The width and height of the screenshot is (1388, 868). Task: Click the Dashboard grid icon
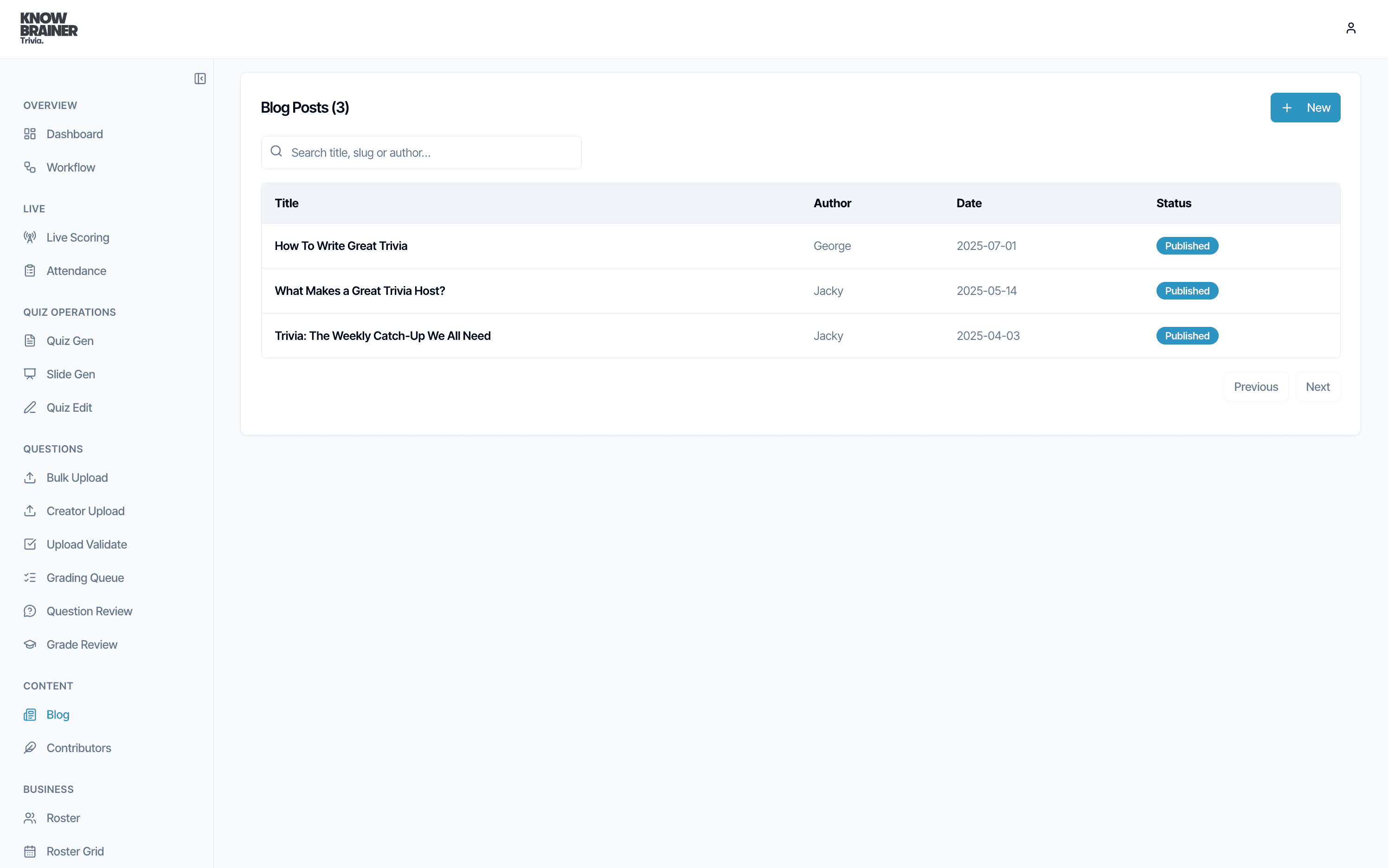pyautogui.click(x=30, y=134)
